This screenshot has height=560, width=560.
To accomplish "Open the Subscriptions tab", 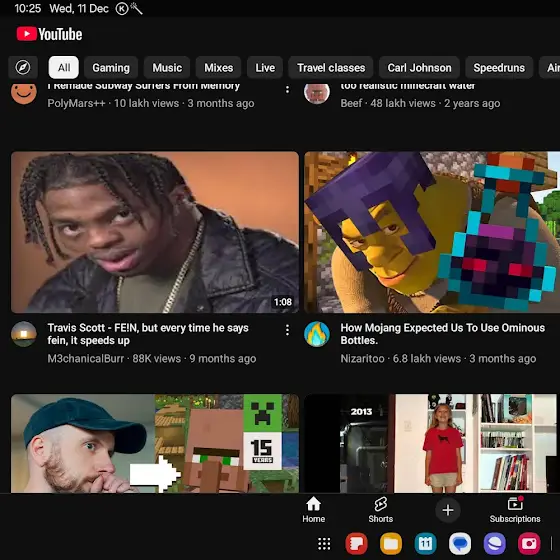I will pos(515,510).
